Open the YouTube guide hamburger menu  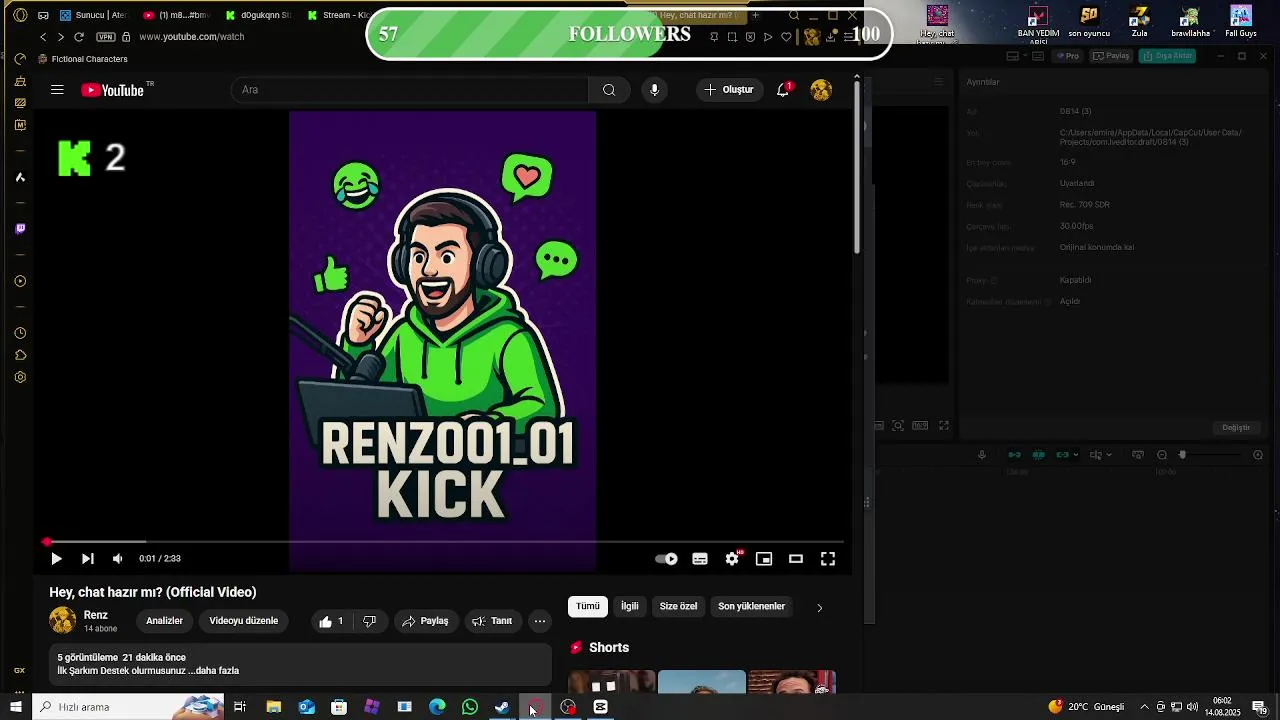click(57, 90)
